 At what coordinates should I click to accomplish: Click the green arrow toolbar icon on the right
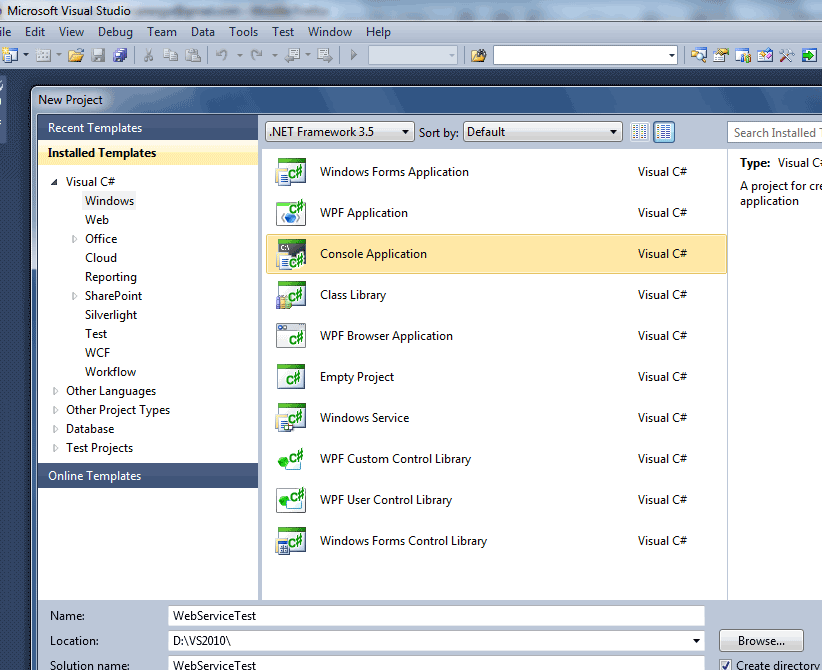click(809, 55)
